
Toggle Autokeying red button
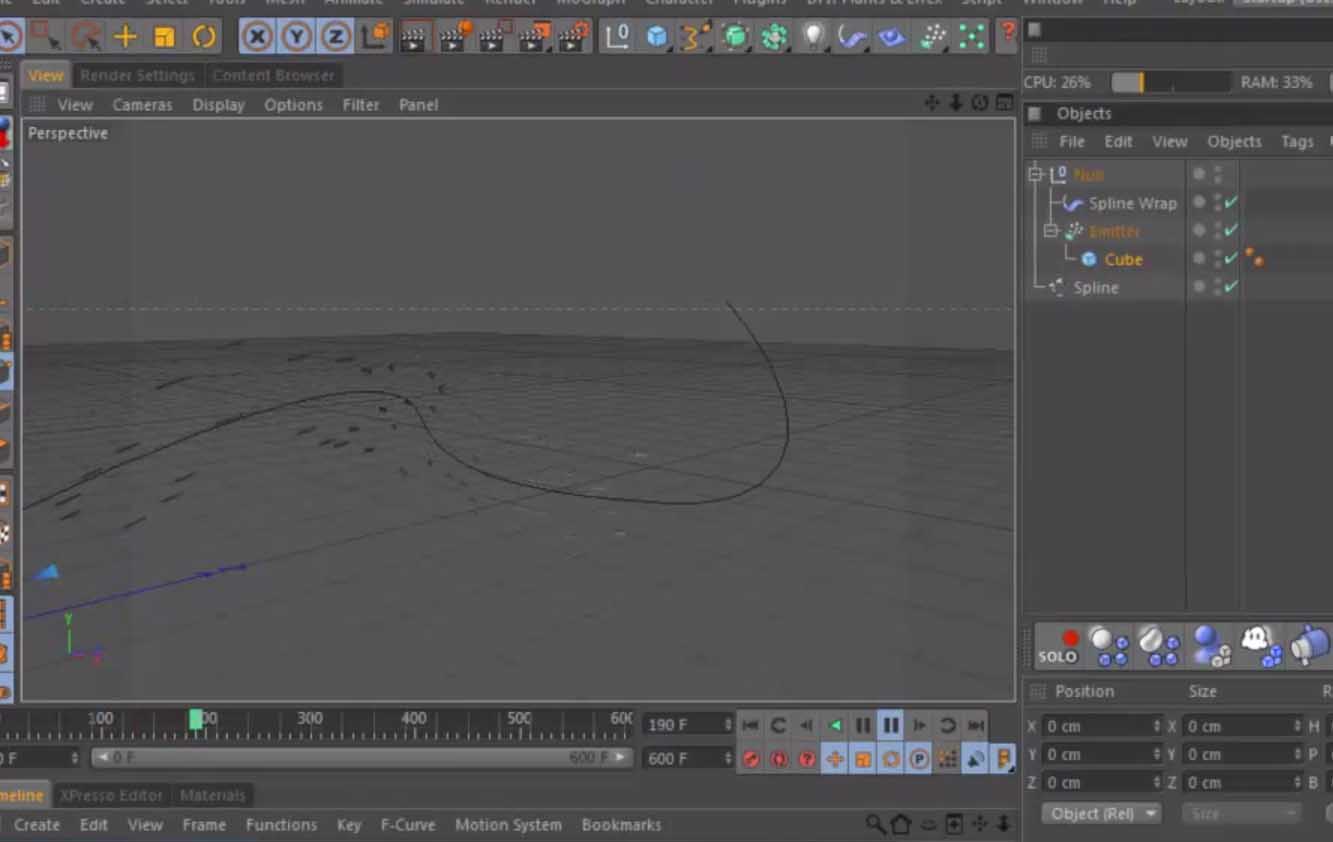[x=779, y=759]
